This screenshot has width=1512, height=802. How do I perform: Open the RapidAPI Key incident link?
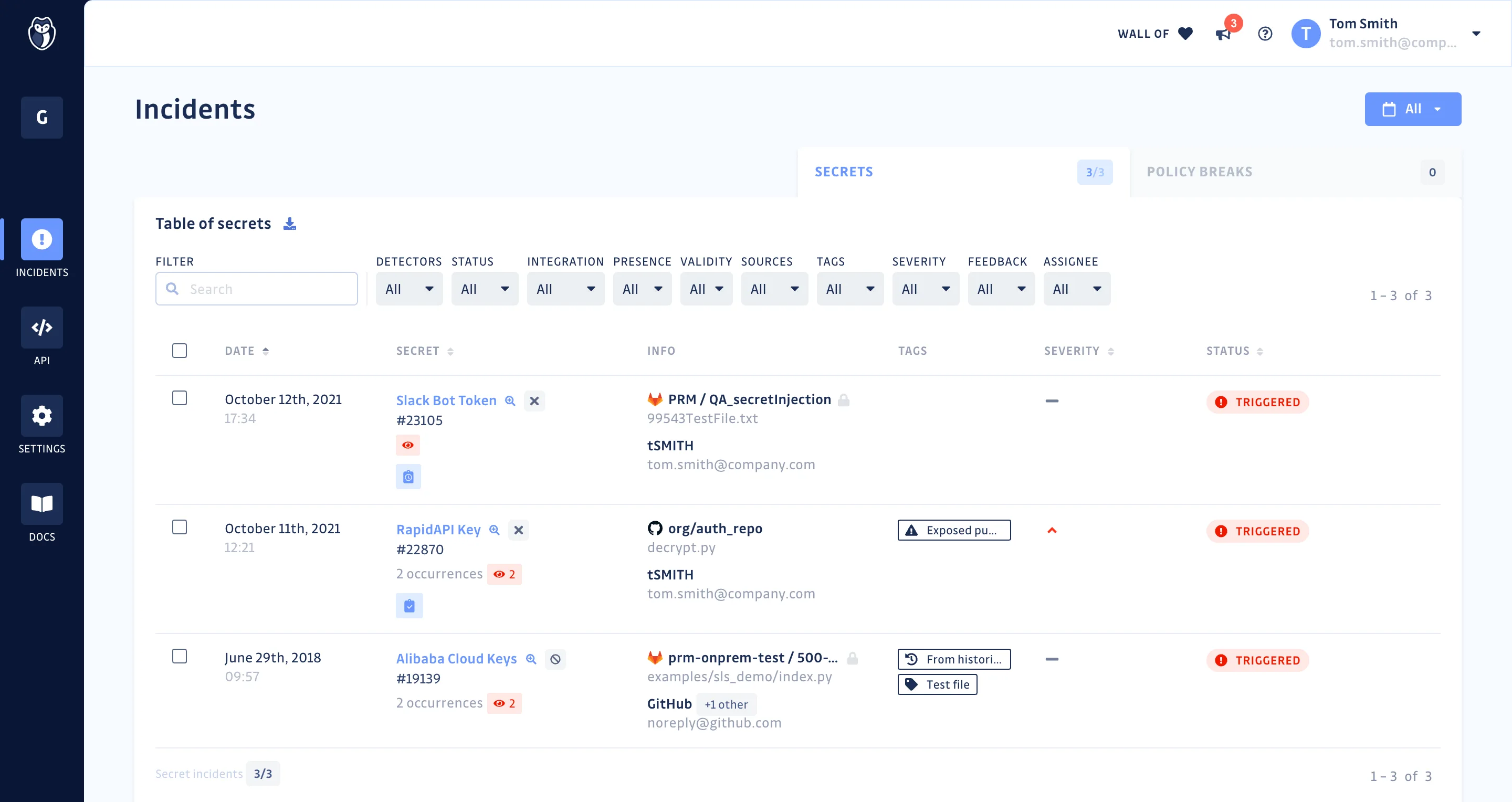[x=438, y=530]
